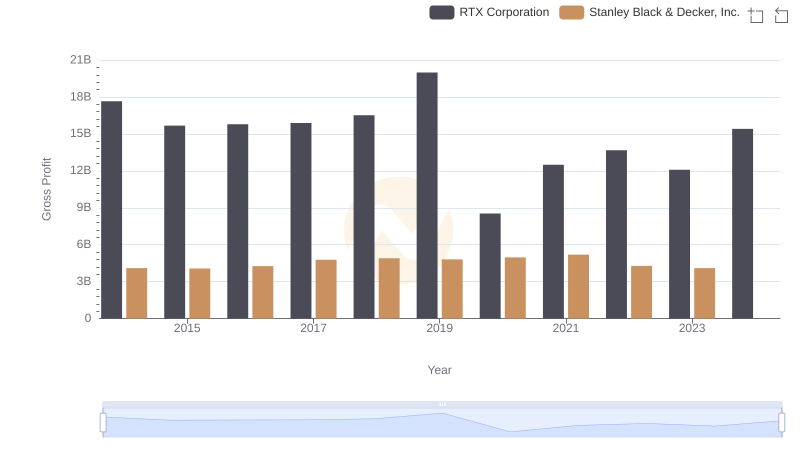Click the 2015 x-axis label
The image size is (800, 461).
click(187, 328)
